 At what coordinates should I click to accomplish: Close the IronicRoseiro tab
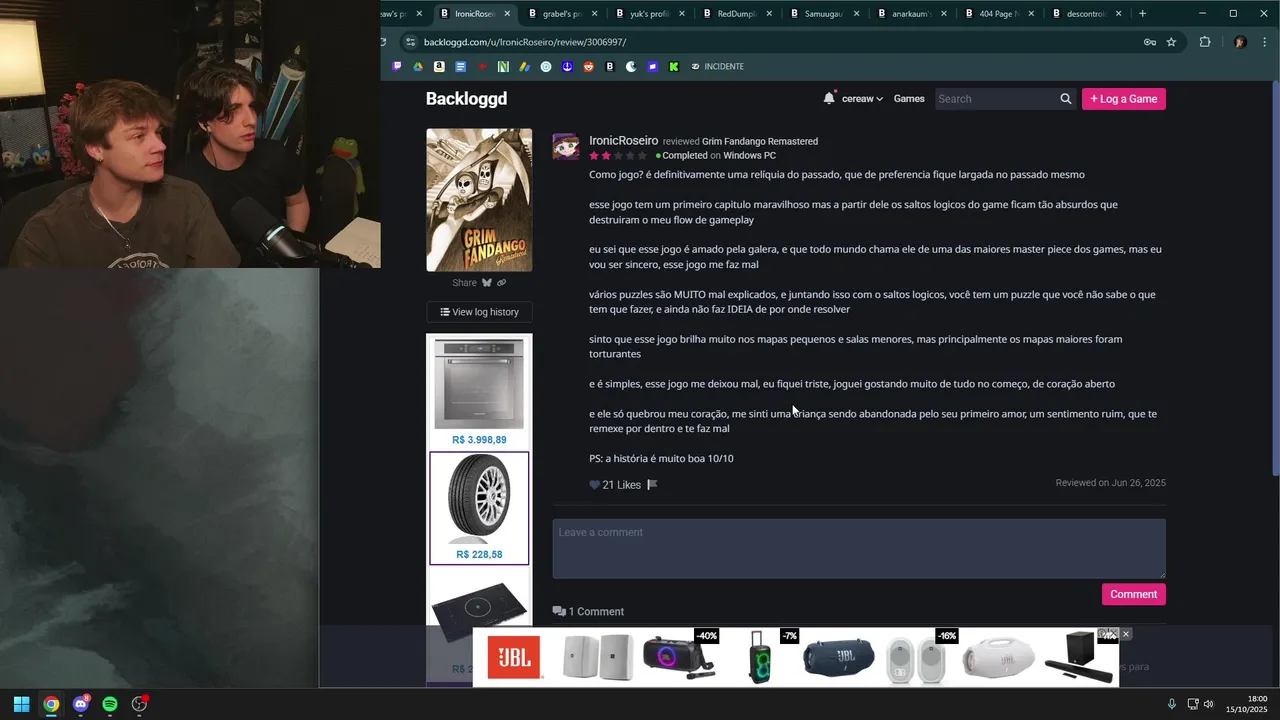tap(507, 14)
